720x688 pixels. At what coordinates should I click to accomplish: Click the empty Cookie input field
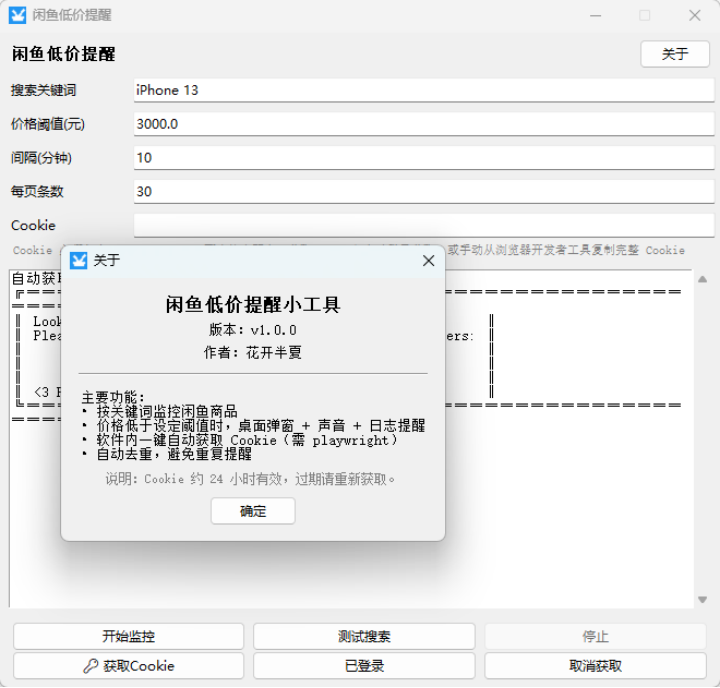coord(423,226)
